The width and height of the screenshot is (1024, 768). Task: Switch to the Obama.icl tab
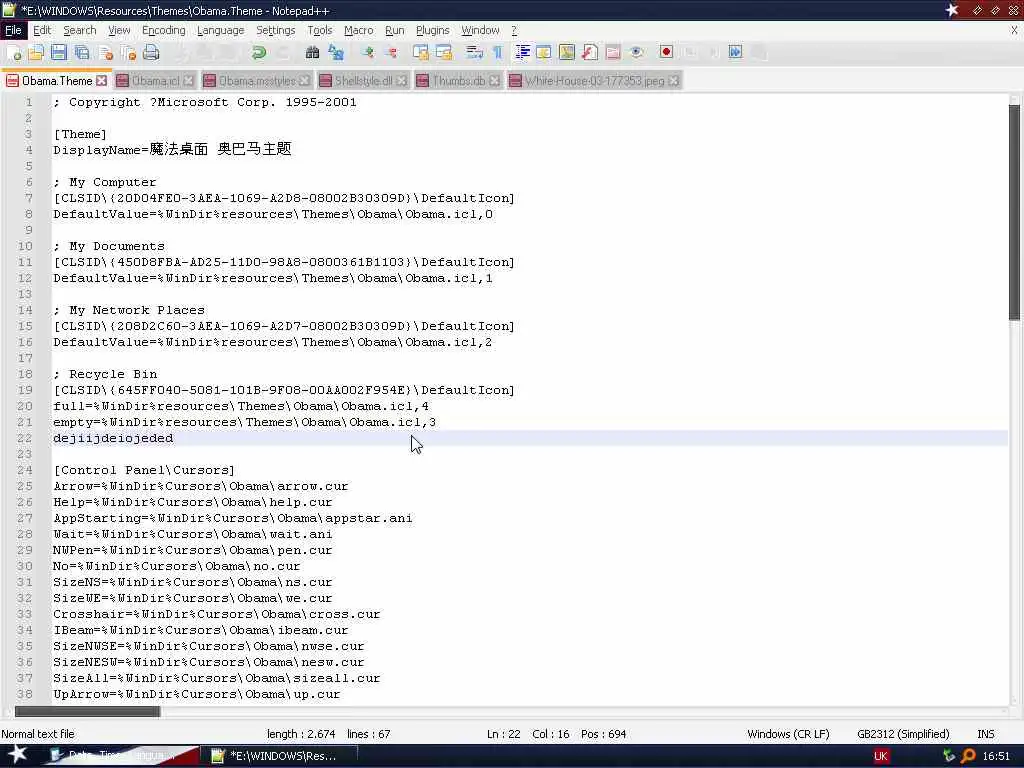pyautogui.click(x=155, y=81)
